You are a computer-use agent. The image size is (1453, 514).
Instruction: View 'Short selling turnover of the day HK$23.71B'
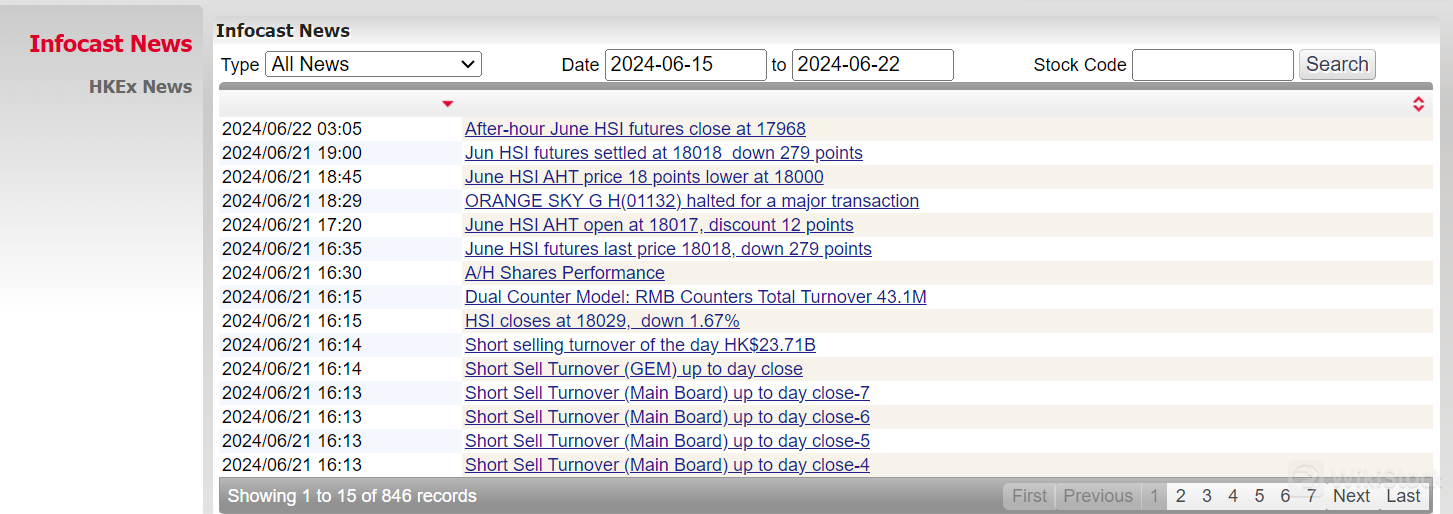tap(640, 345)
